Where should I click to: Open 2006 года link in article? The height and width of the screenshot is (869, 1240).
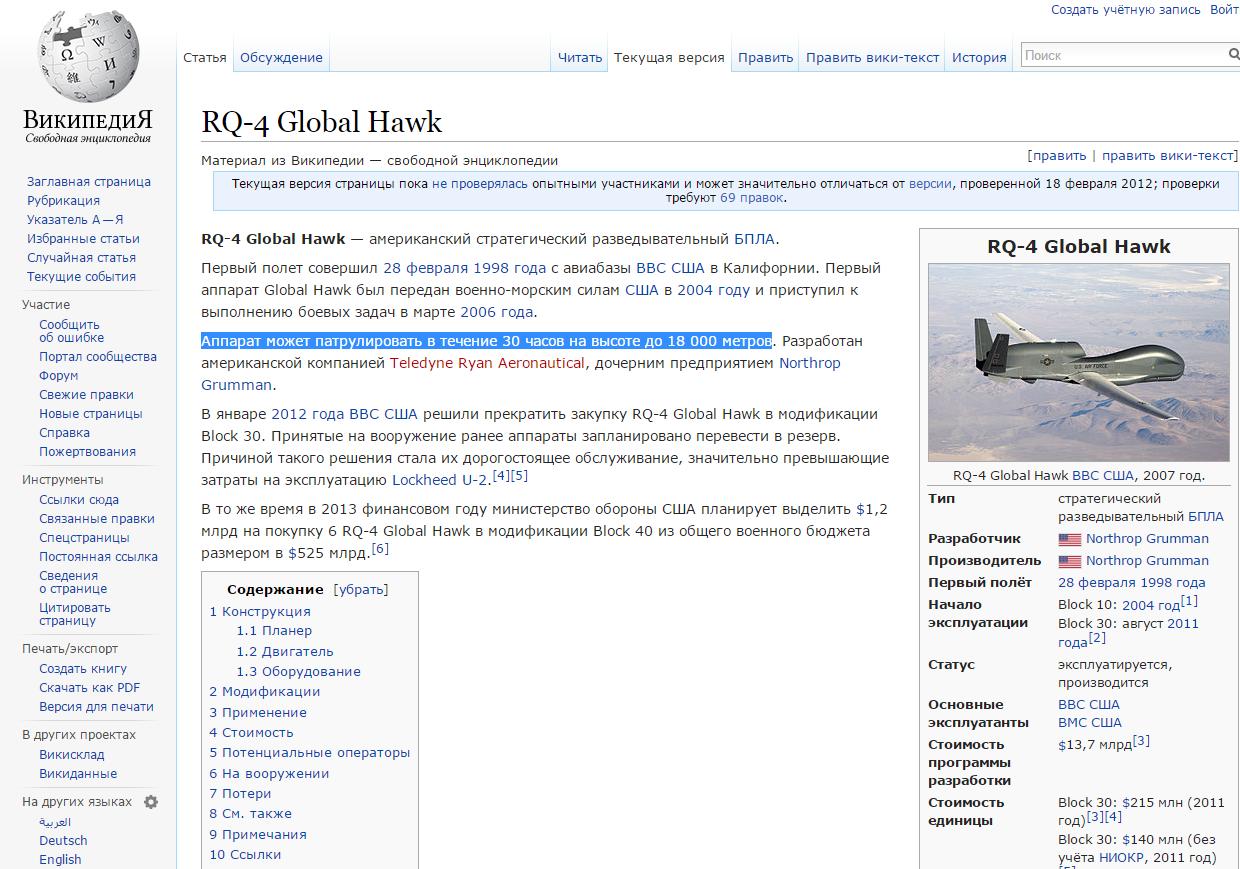[496, 312]
